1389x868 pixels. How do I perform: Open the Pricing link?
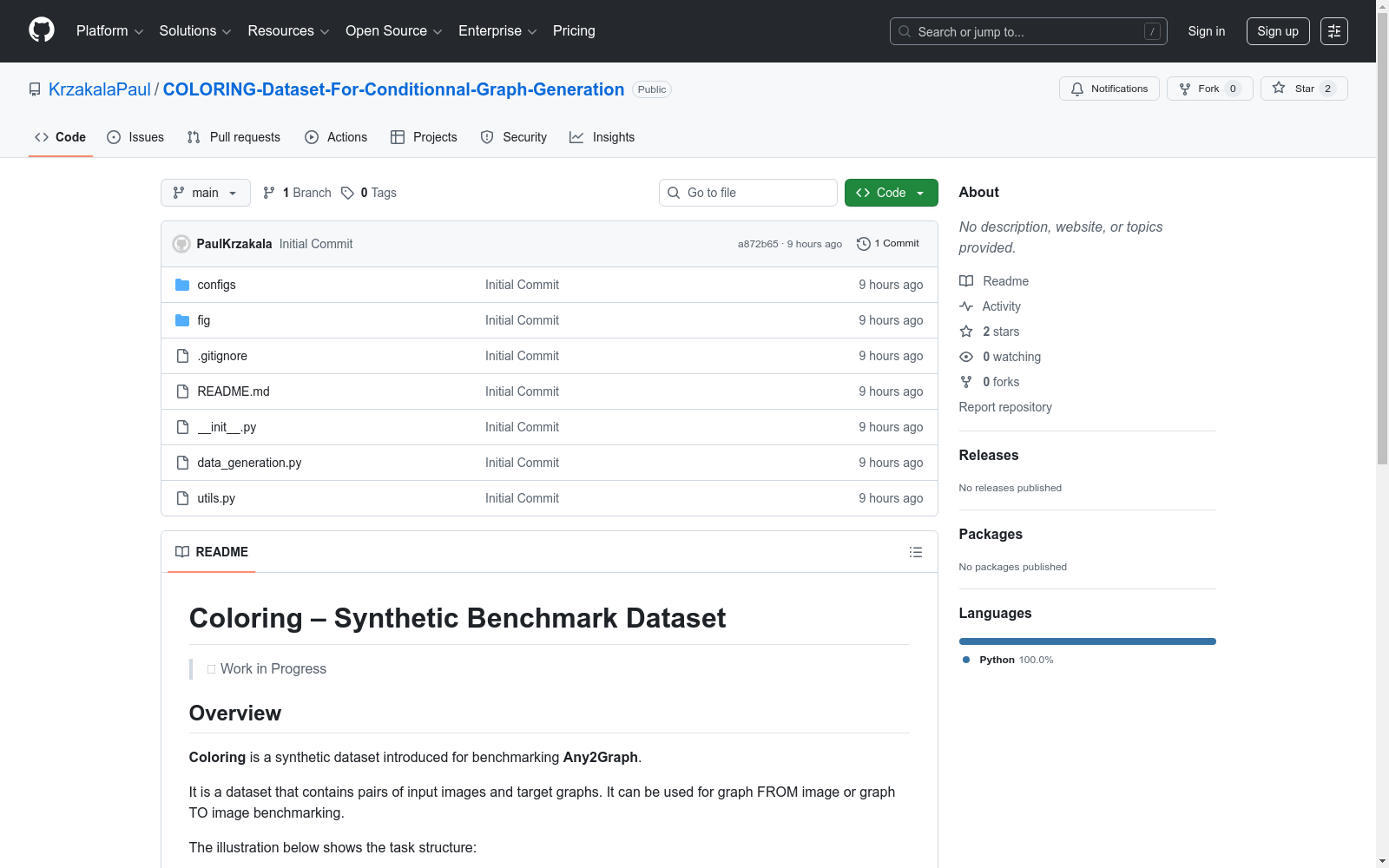574,31
